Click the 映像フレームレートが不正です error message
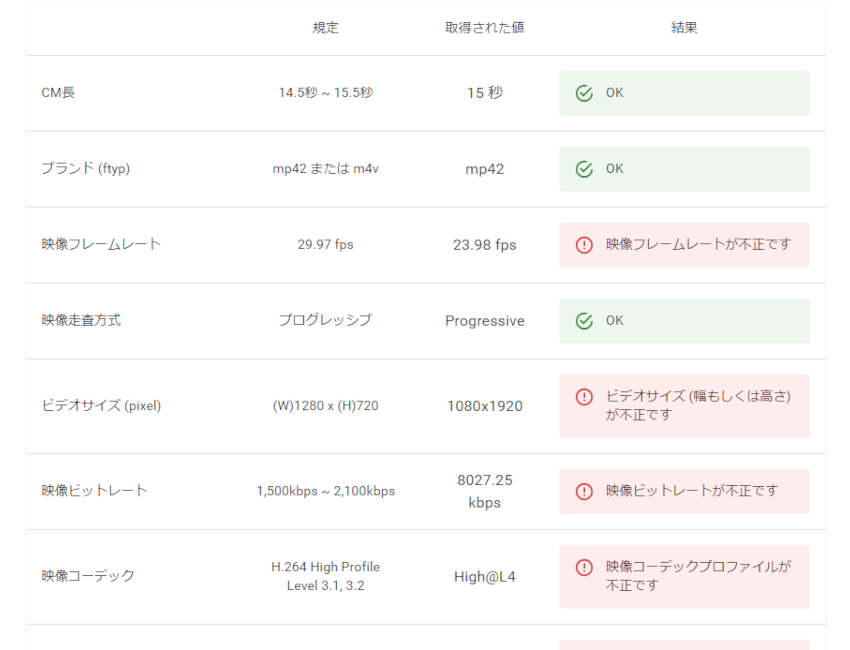The image size is (850, 650). [x=698, y=244]
